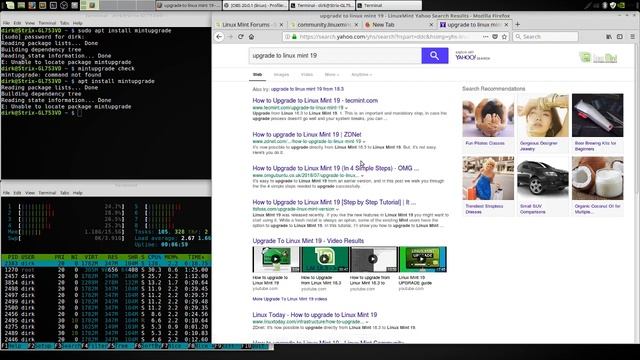Expand arrow next to linuxtoday.com result URL

(367, 322)
